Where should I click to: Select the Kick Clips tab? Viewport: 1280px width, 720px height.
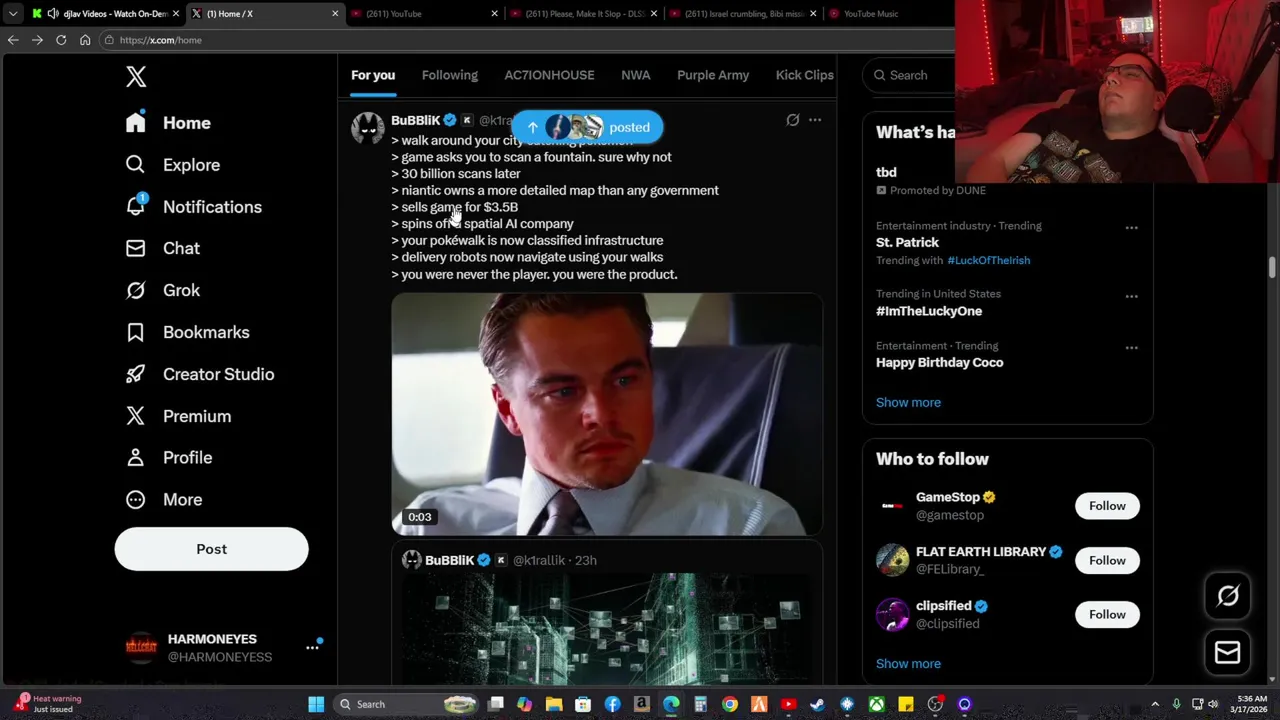pos(804,75)
